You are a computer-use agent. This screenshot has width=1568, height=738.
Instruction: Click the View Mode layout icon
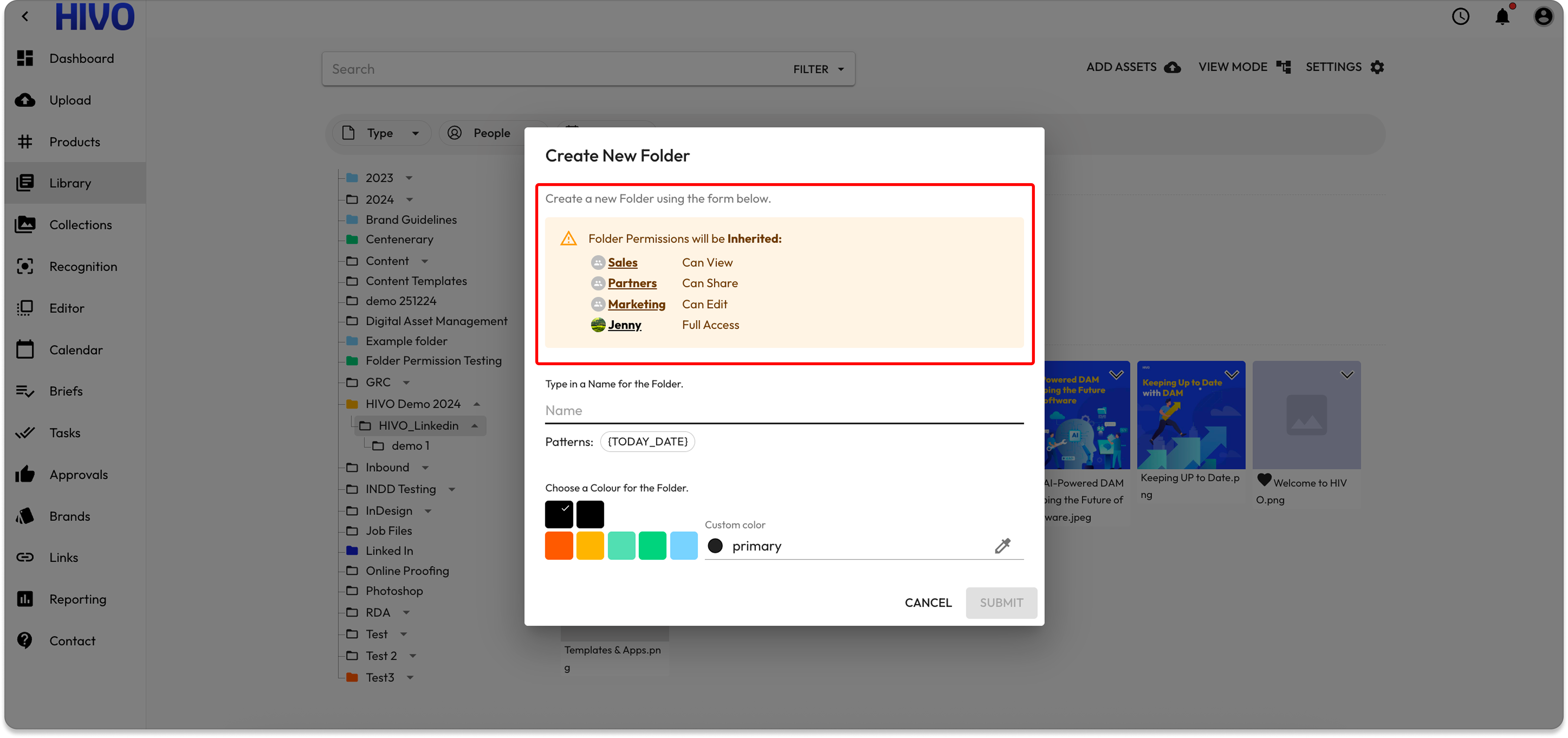(1283, 67)
